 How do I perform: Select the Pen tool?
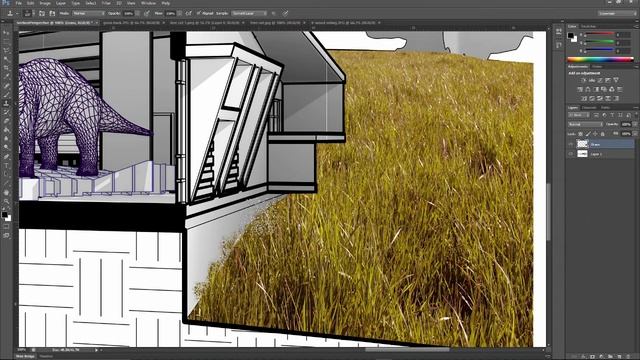[x=6, y=156]
